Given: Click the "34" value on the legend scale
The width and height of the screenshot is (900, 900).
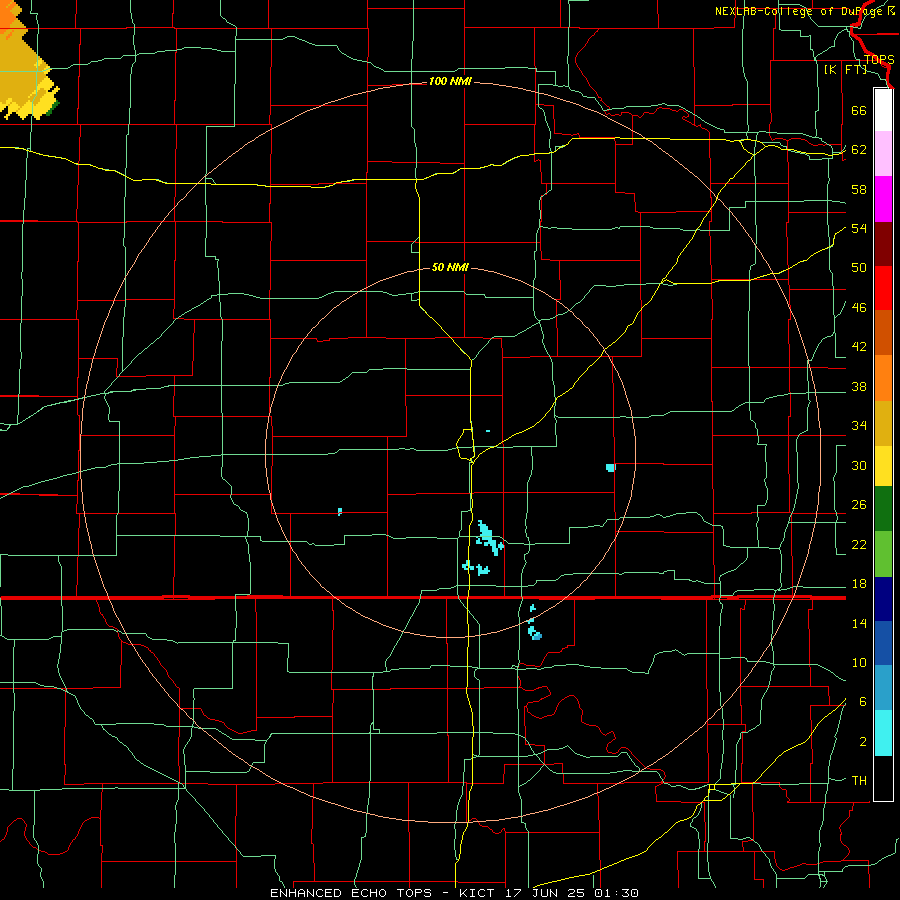Looking at the screenshot, I should [859, 425].
